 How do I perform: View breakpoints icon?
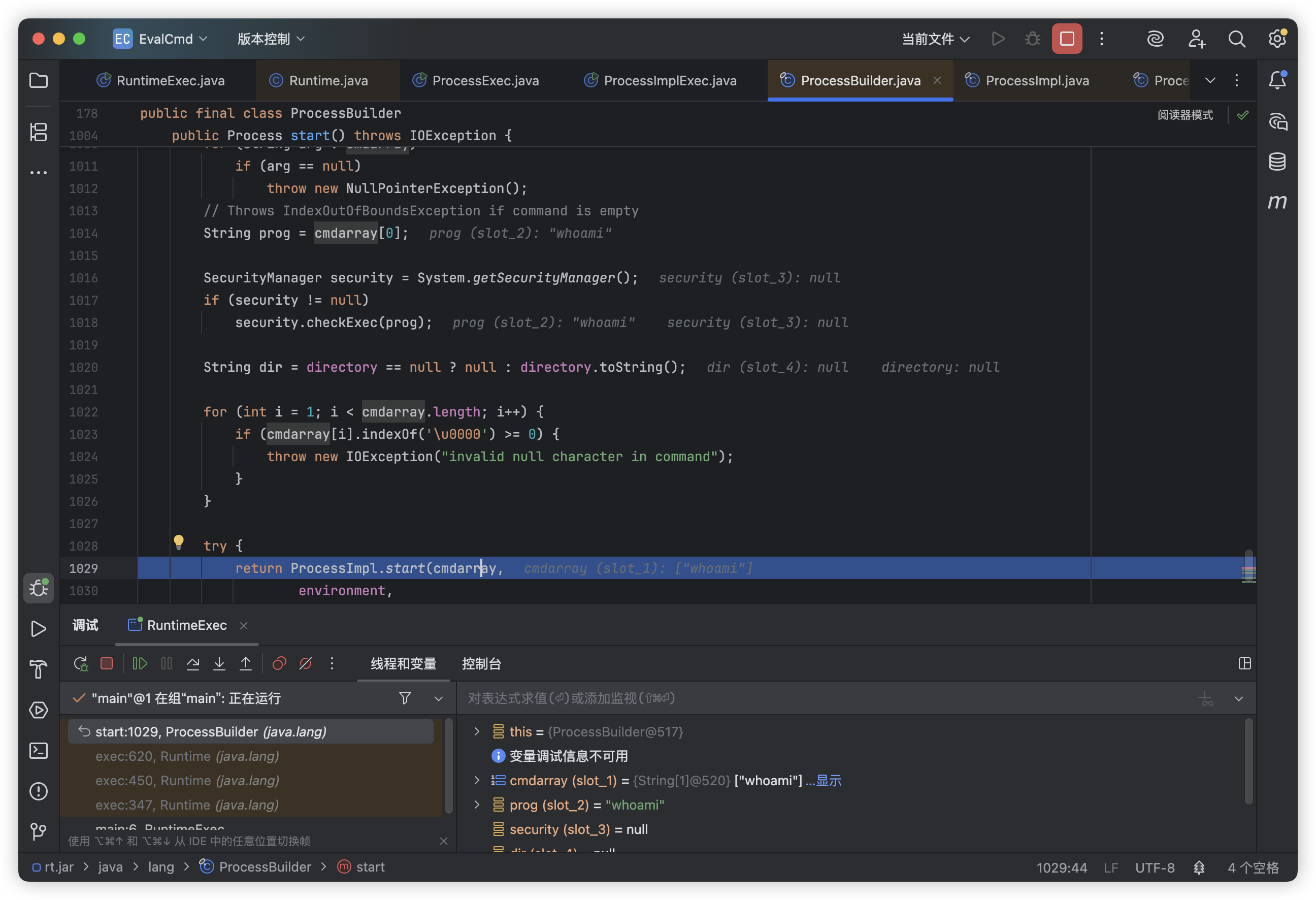tap(279, 664)
